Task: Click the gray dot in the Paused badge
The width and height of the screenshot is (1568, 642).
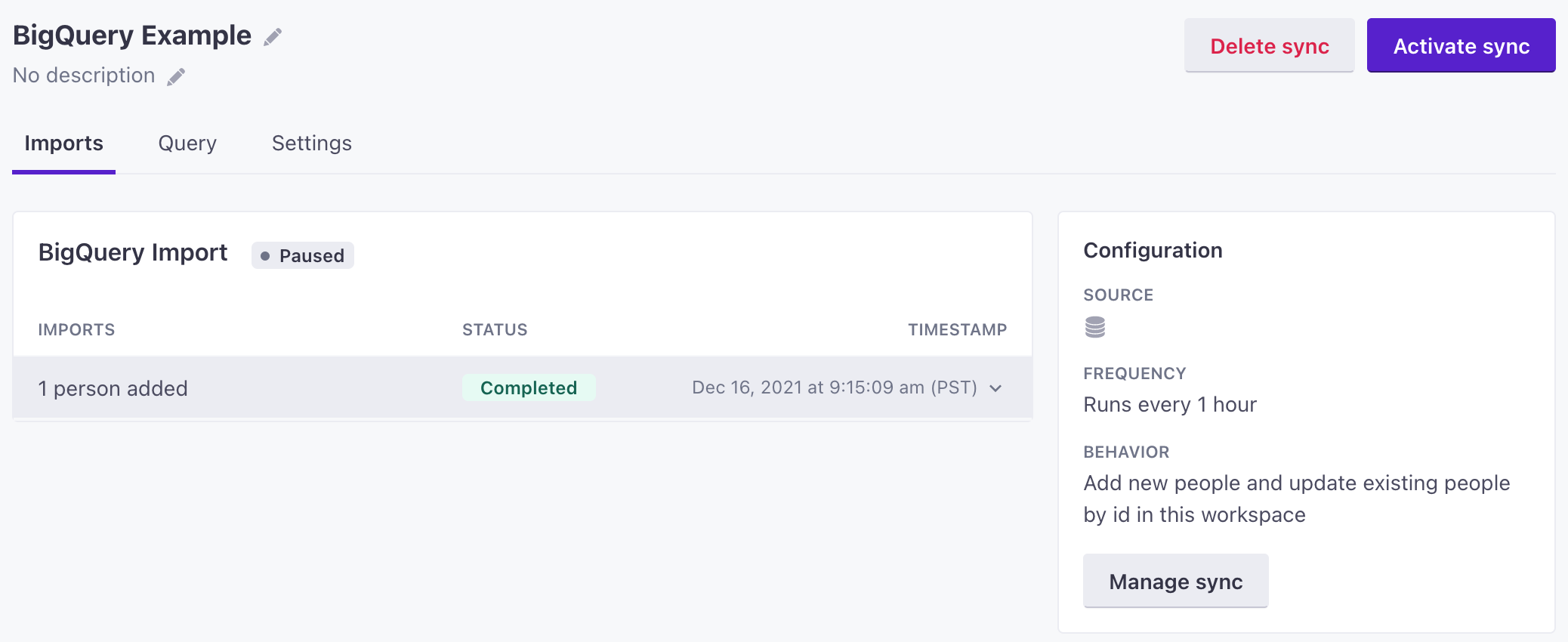Action: (265, 256)
